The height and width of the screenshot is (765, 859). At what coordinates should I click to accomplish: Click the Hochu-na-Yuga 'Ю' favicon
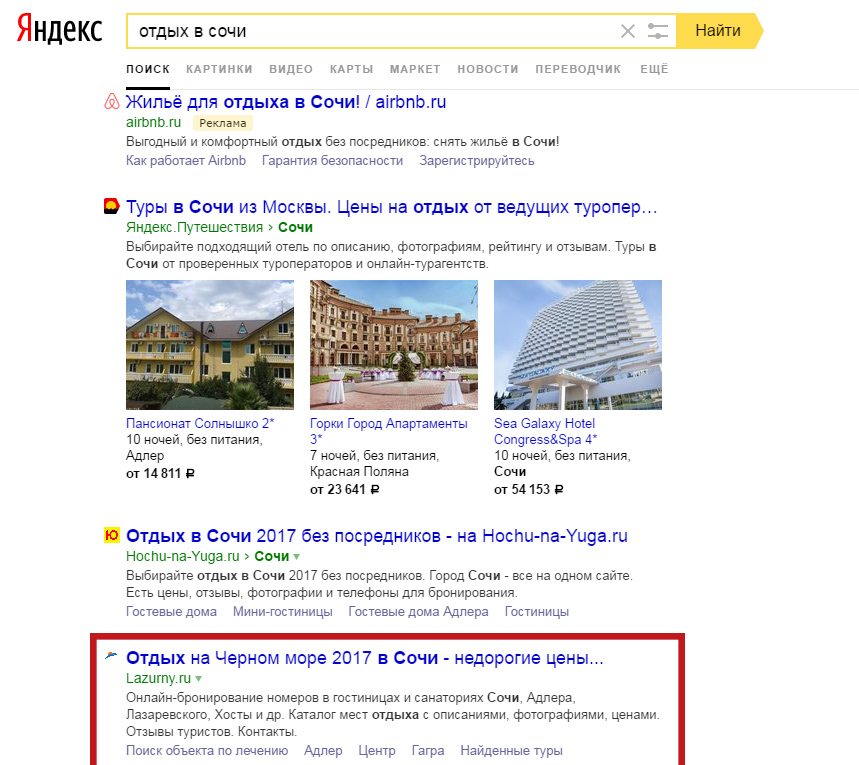coord(112,535)
